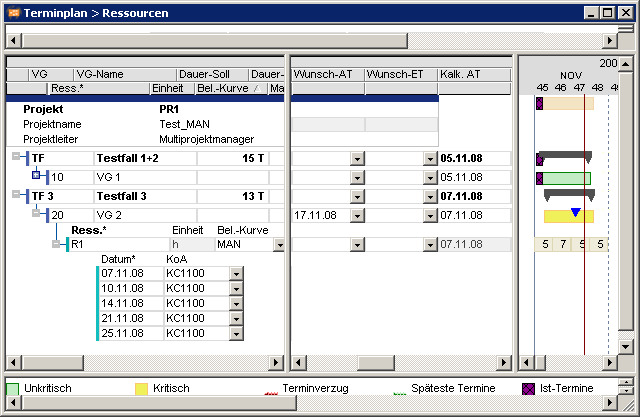Click right arrow of left table pane scrollbar
The width and height of the screenshot is (640, 417).
[276, 362]
